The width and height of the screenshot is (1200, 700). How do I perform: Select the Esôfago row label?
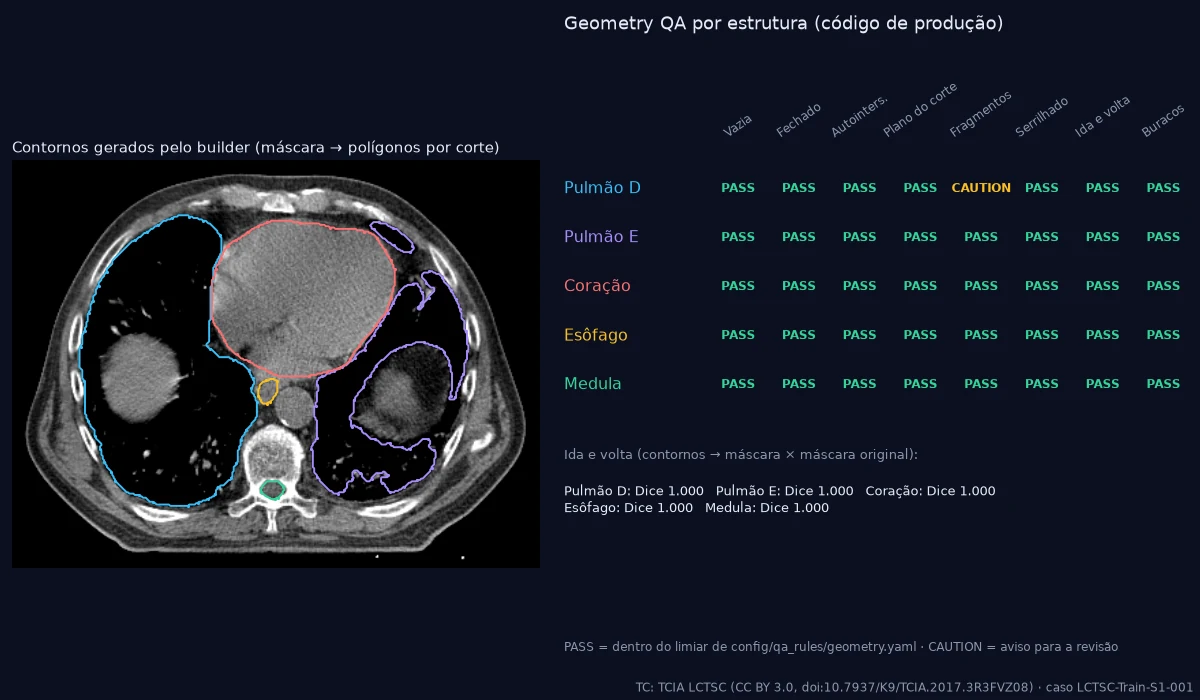point(596,335)
